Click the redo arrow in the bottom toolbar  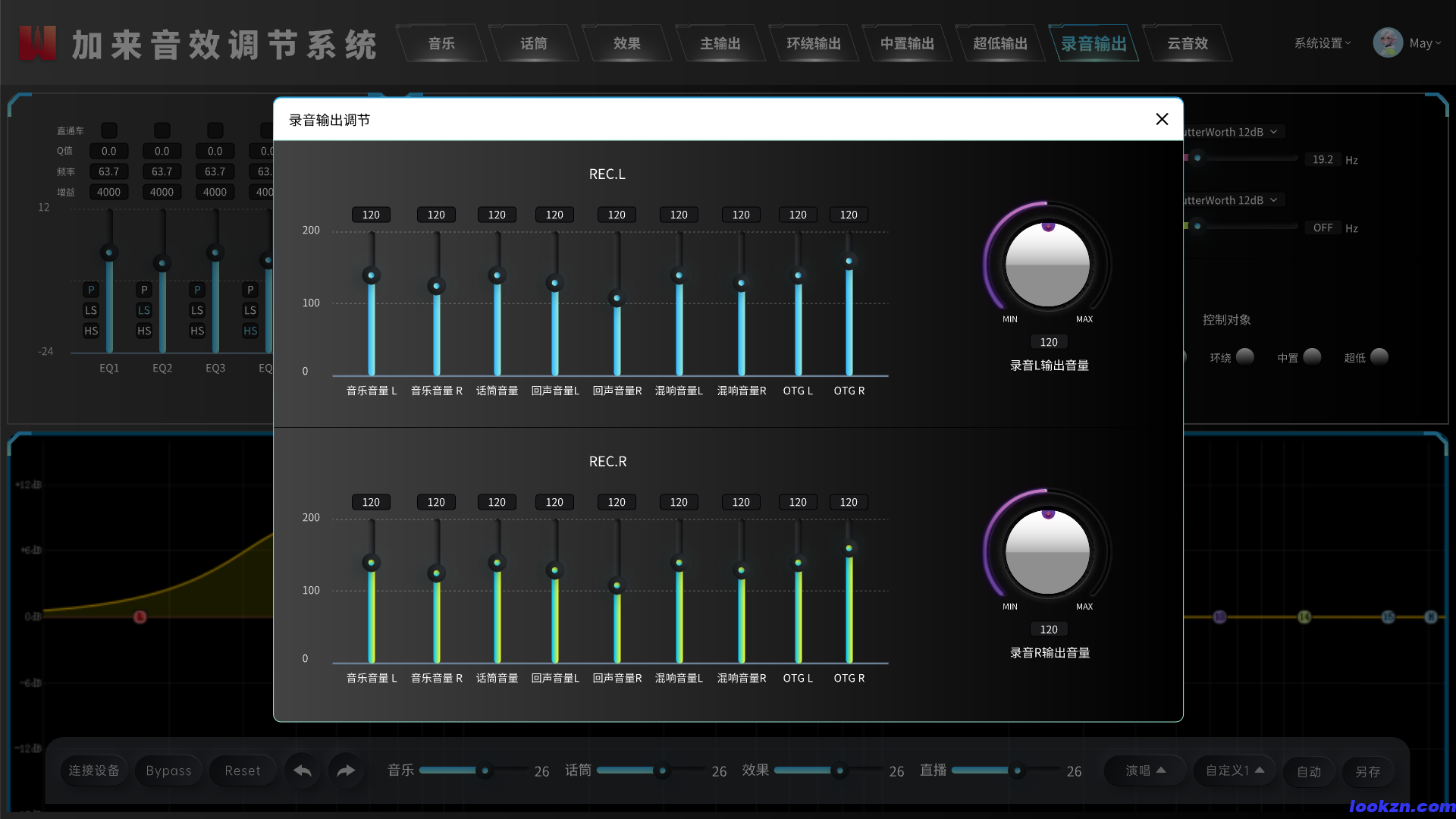(x=346, y=770)
